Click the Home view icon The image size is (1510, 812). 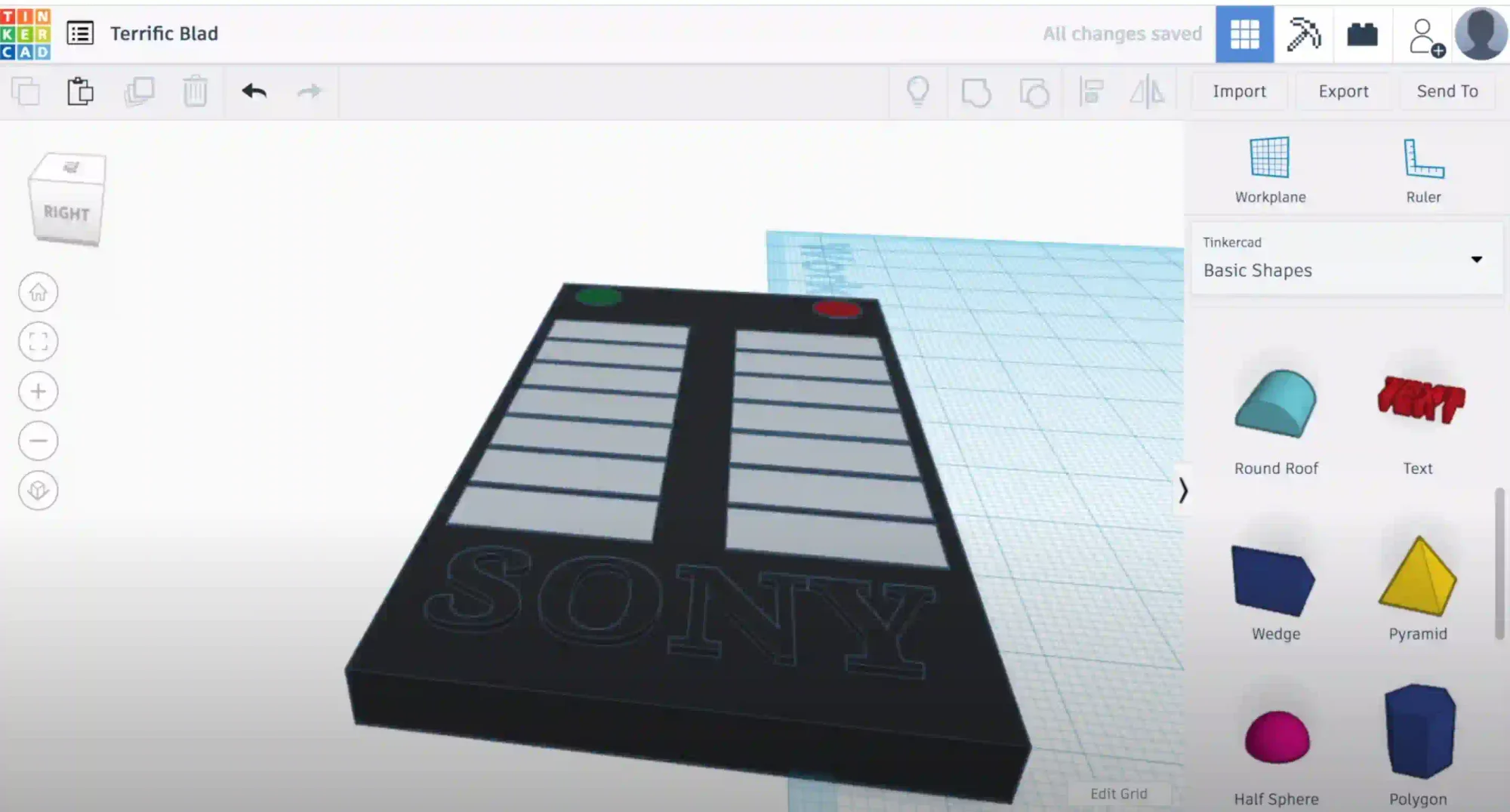38,292
